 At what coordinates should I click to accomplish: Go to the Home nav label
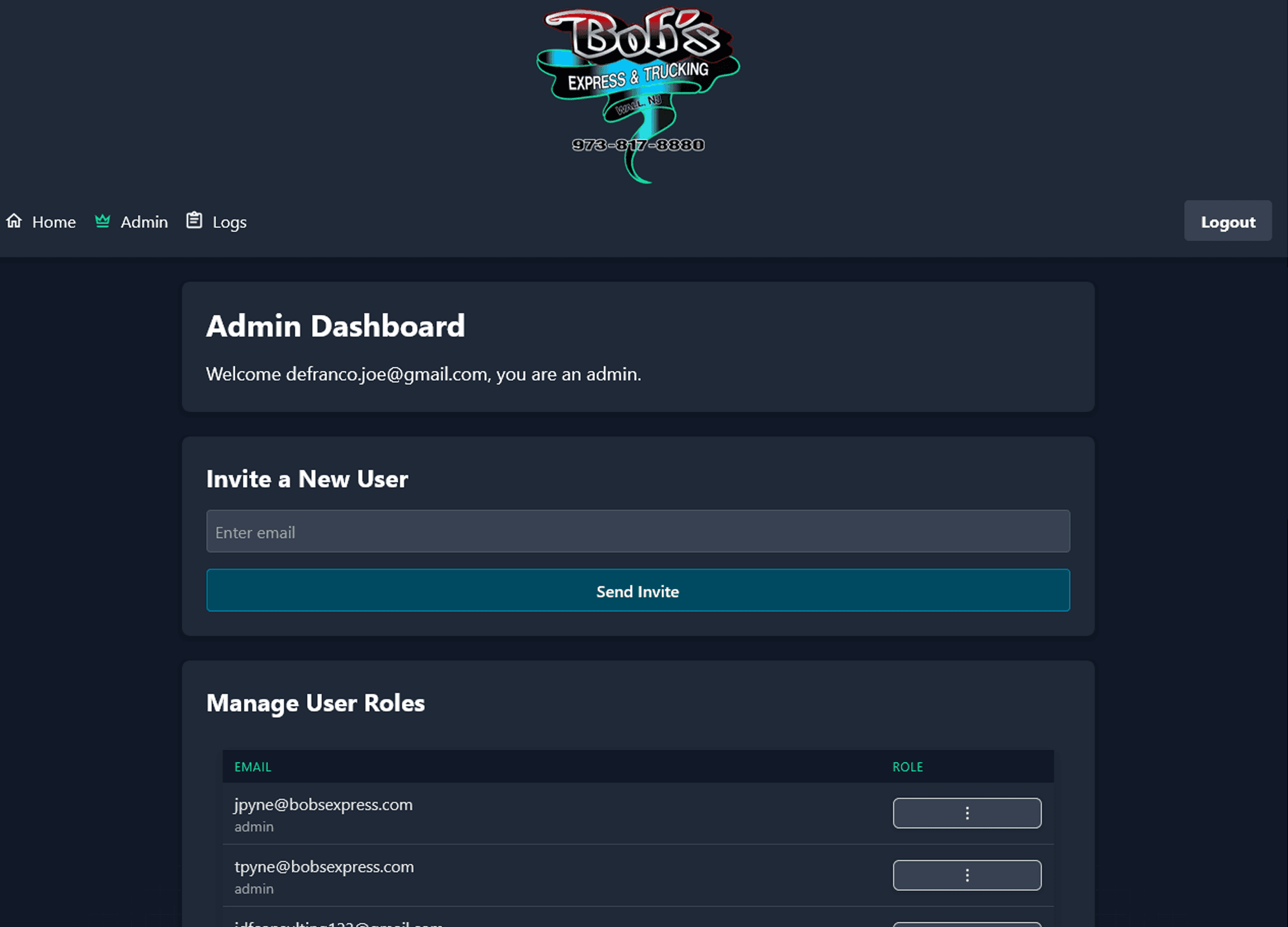point(54,222)
